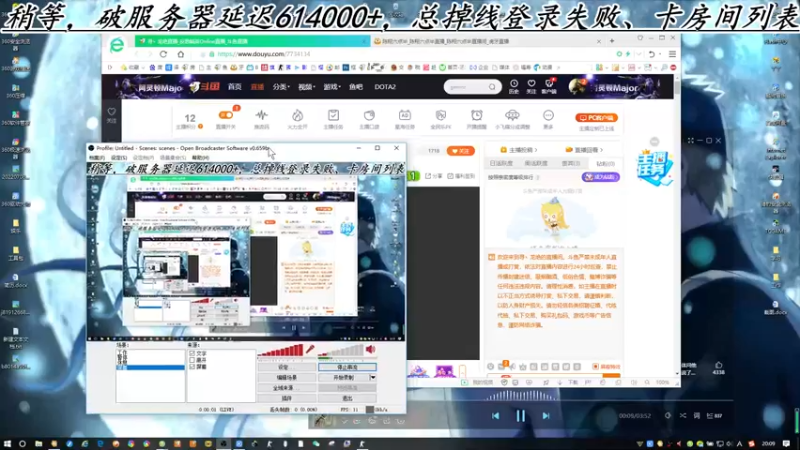800x450 pixels.
Task: Open the dropdown arrow beside 开始录制
Action: 372,378
